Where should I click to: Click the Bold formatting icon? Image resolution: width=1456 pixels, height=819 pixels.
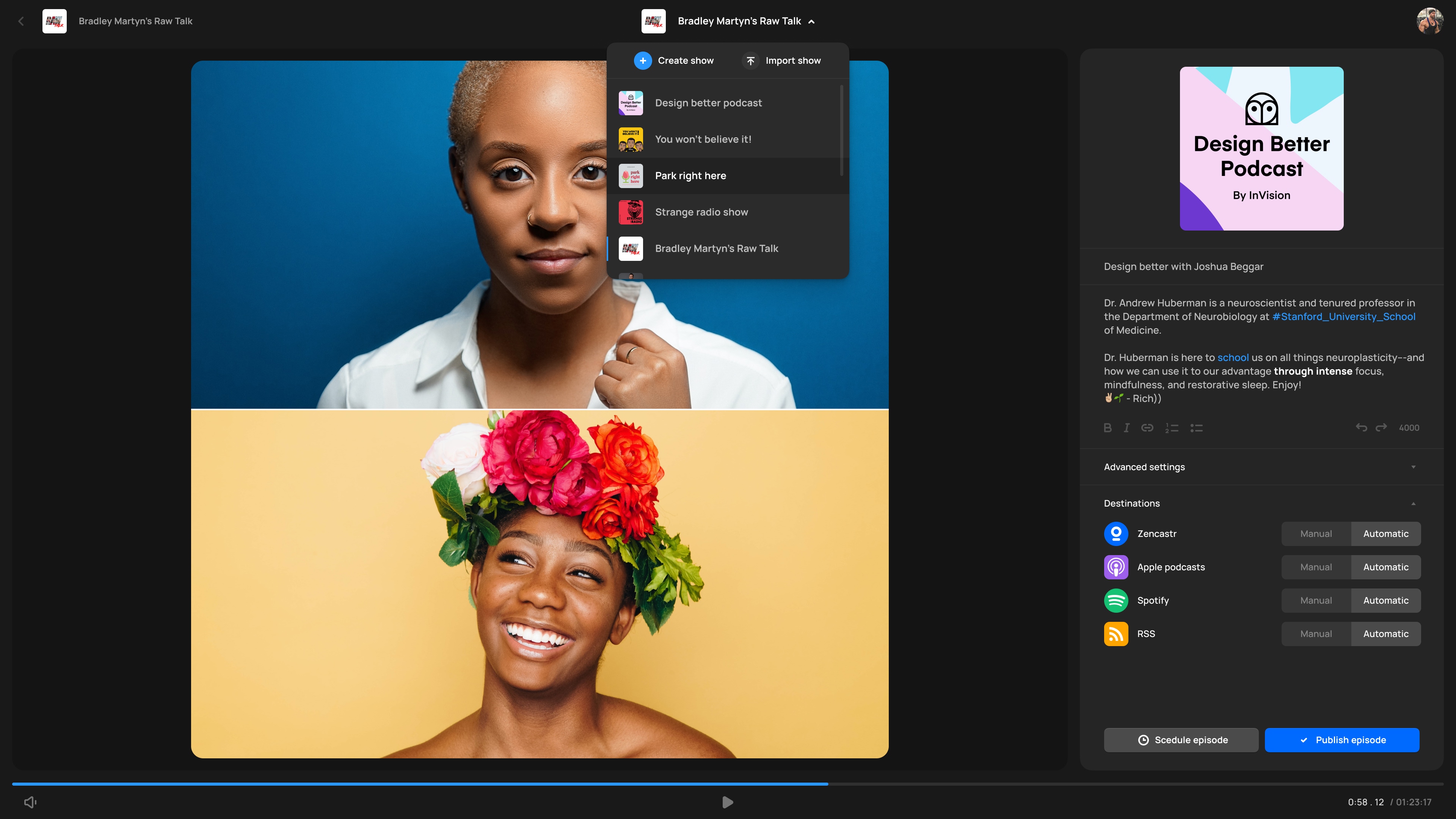1107,428
